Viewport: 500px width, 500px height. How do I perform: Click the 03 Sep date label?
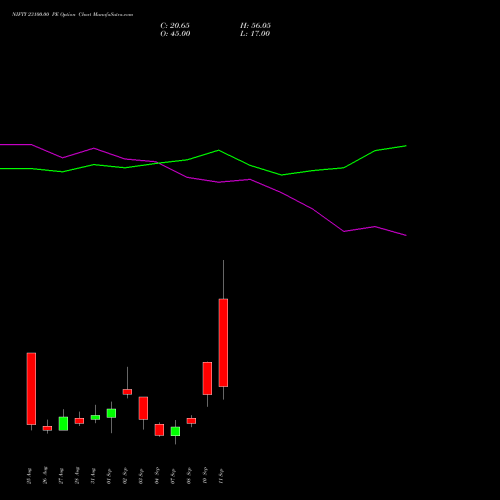point(141,476)
